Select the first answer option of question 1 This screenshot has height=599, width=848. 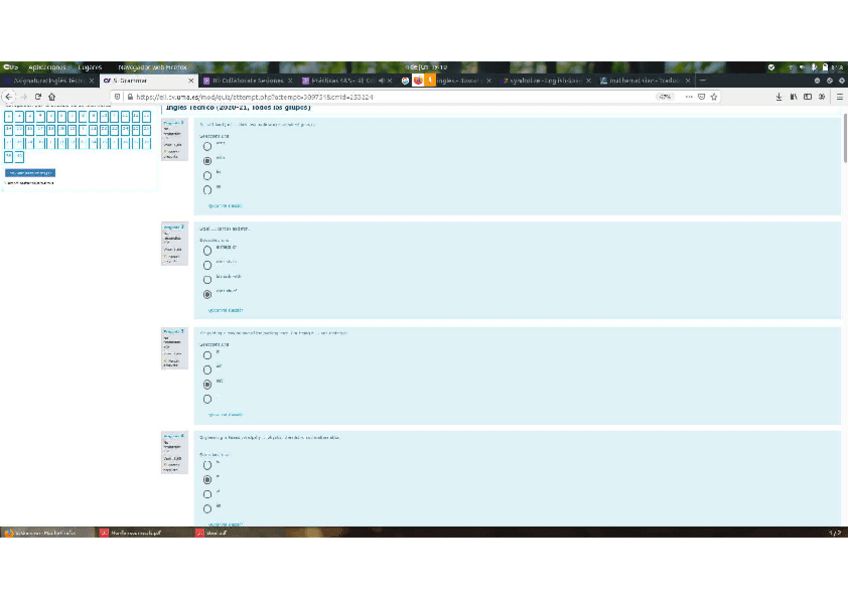pyautogui.click(x=208, y=146)
